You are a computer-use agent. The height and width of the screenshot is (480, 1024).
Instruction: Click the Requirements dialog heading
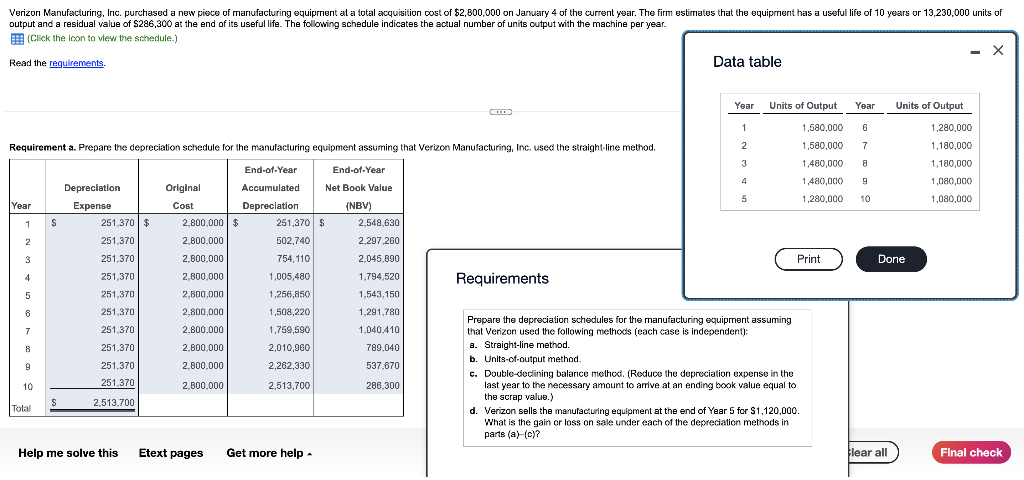(502, 279)
